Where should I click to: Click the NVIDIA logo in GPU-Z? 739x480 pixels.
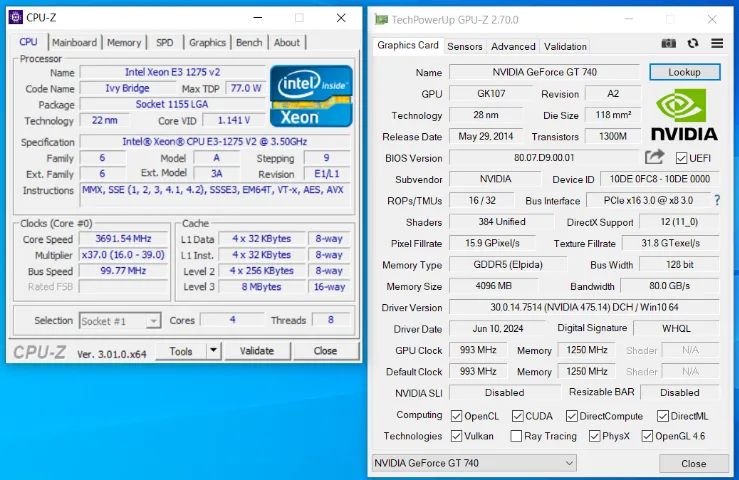pos(684,115)
